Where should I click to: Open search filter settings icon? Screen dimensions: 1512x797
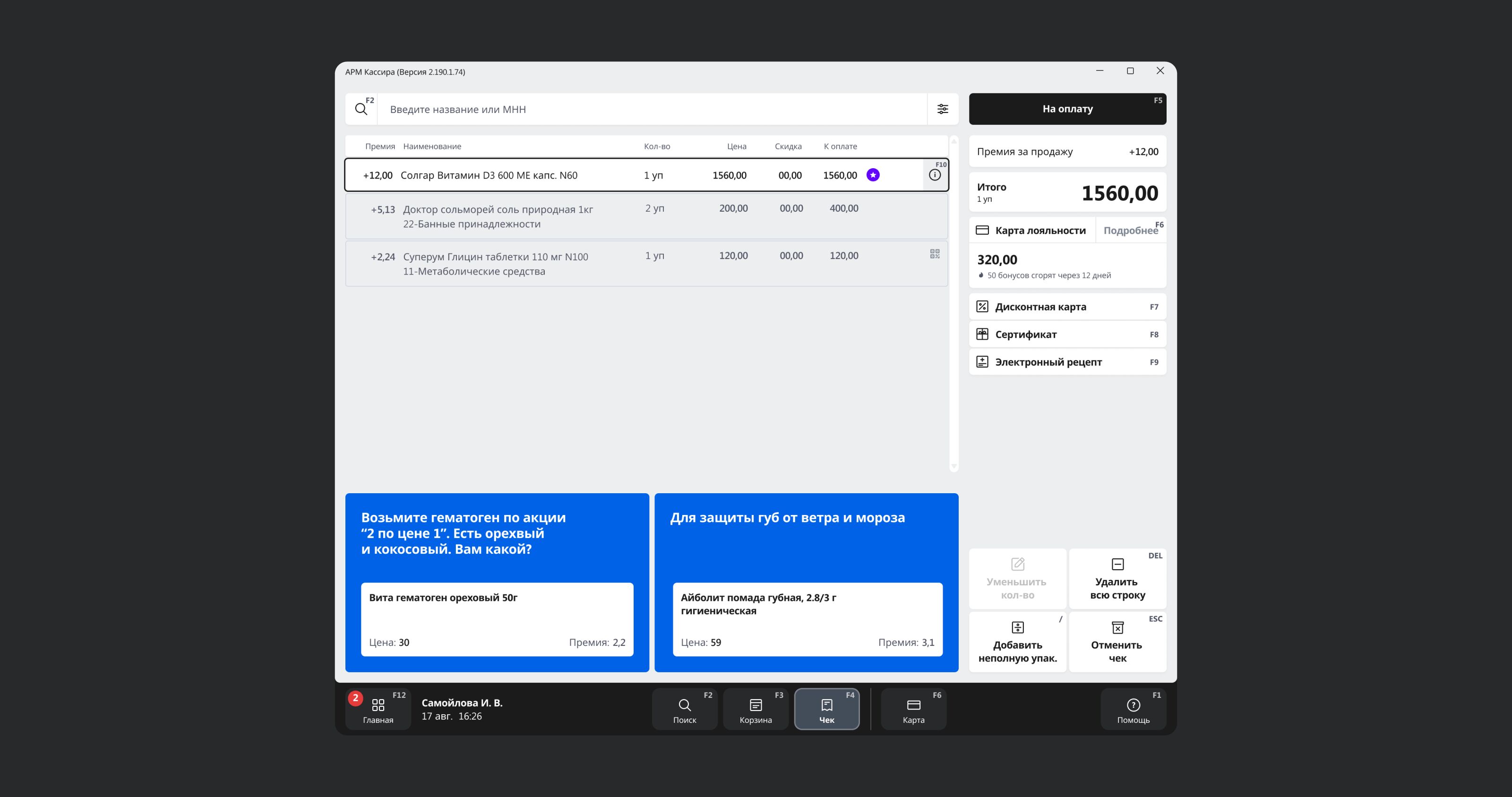[942, 109]
